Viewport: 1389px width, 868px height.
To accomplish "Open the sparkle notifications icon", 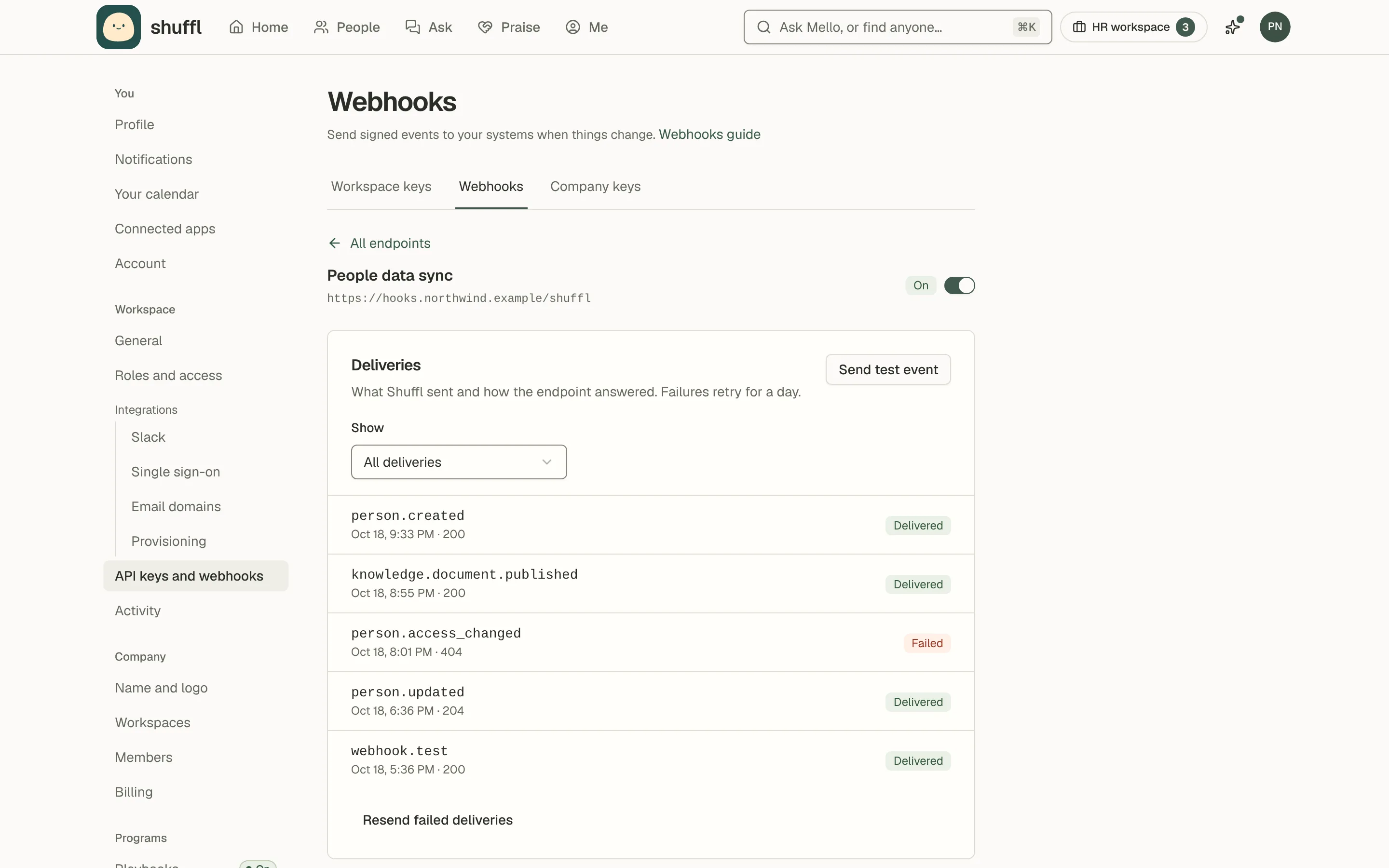I will 1233,27.
